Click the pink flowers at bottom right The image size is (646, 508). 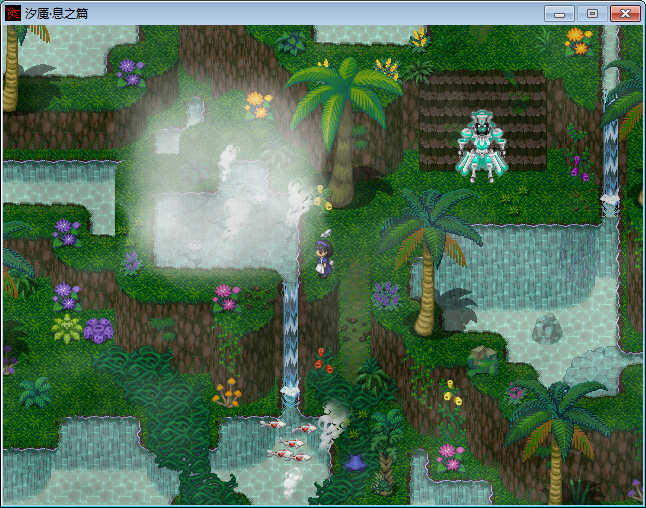tap(450, 457)
